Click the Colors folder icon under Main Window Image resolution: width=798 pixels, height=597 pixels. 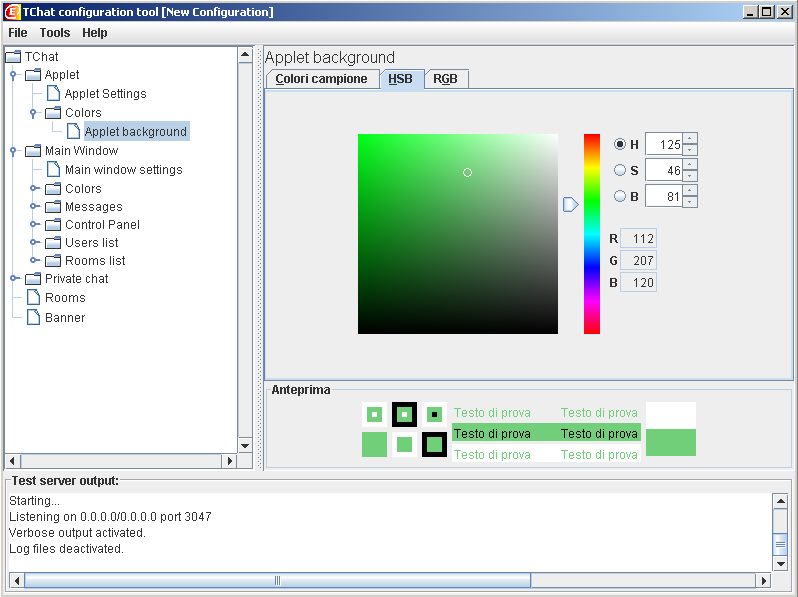[x=53, y=189]
